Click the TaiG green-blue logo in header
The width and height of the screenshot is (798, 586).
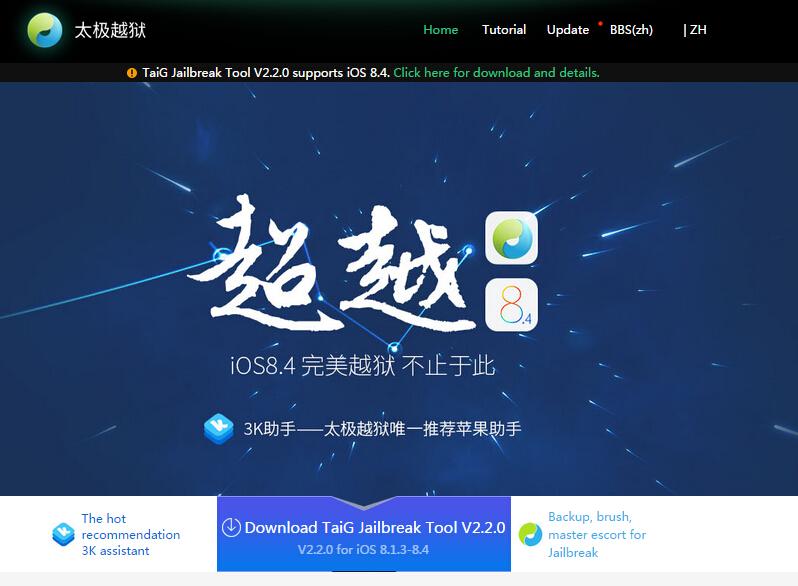pyautogui.click(x=45, y=30)
